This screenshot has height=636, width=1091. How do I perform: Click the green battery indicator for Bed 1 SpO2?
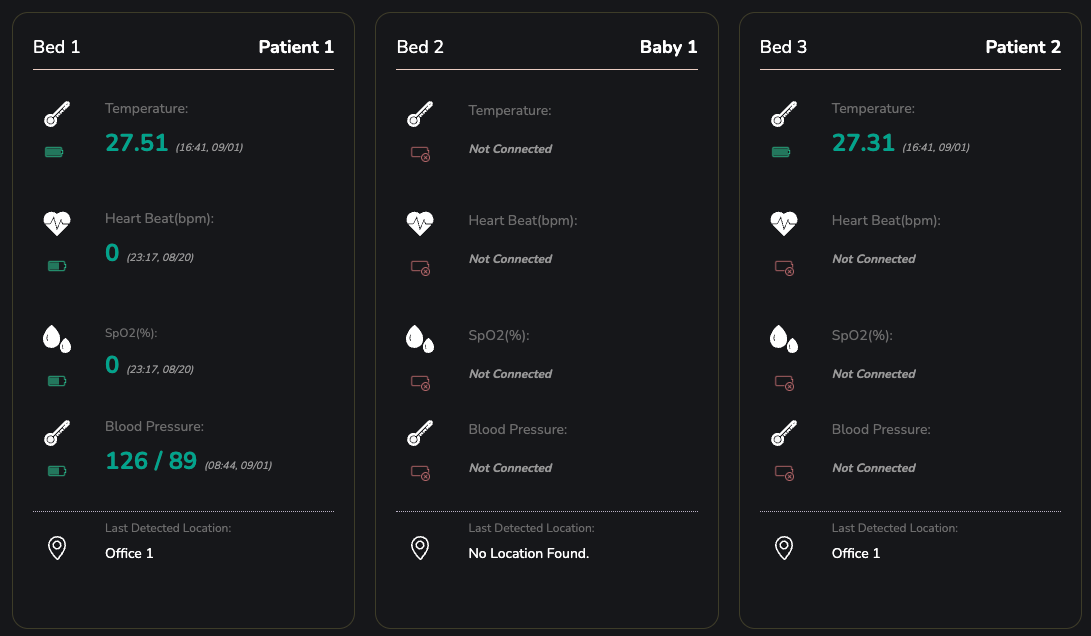pos(55,380)
